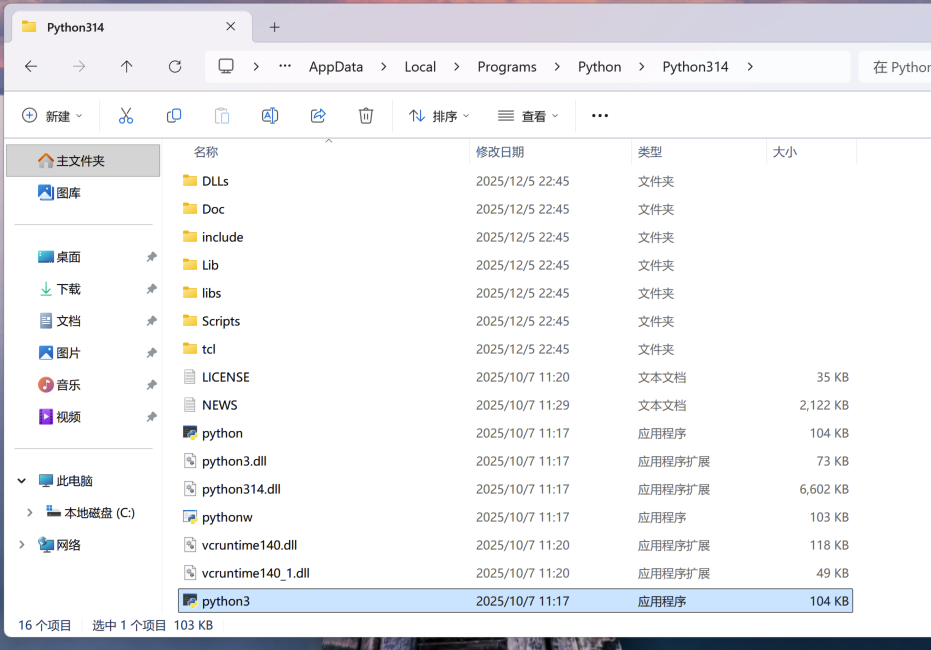Open 文档 Documents in sidebar
The image size is (931, 650).
(83, 321)
